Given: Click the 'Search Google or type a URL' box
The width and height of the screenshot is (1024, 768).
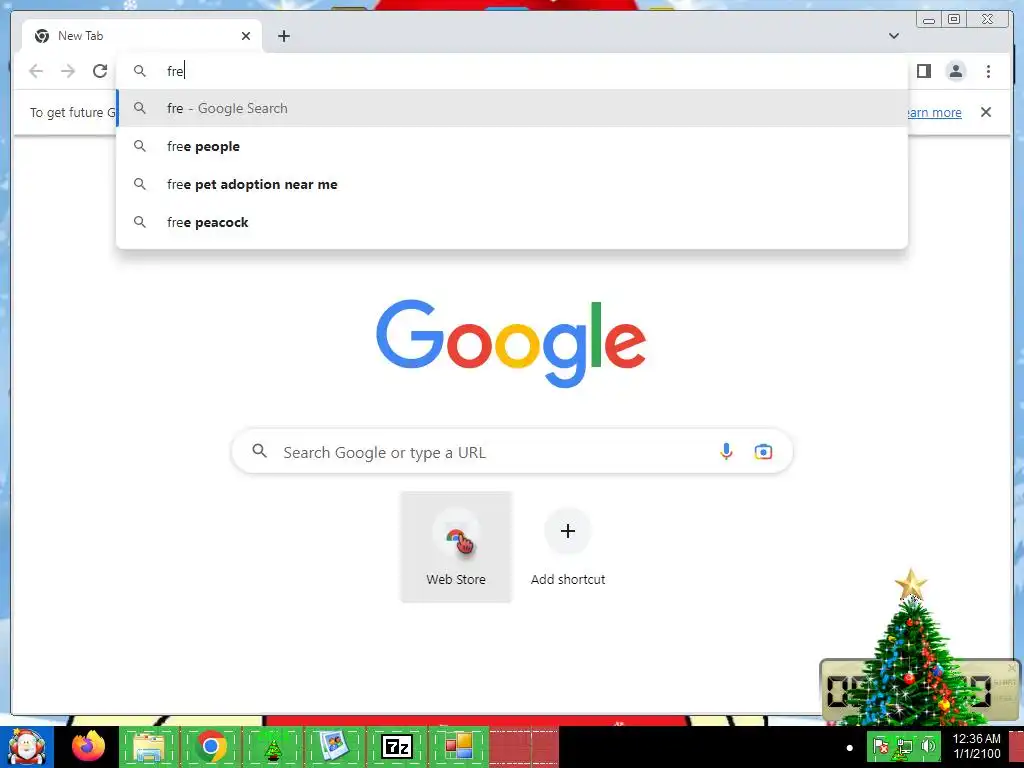Looking at the screenshot, I should pos(512,451).
